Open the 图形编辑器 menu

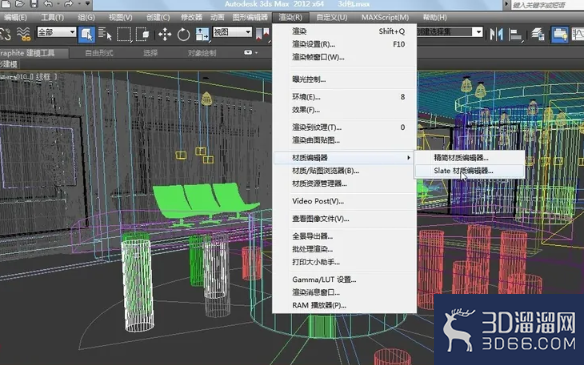point(250,17)
